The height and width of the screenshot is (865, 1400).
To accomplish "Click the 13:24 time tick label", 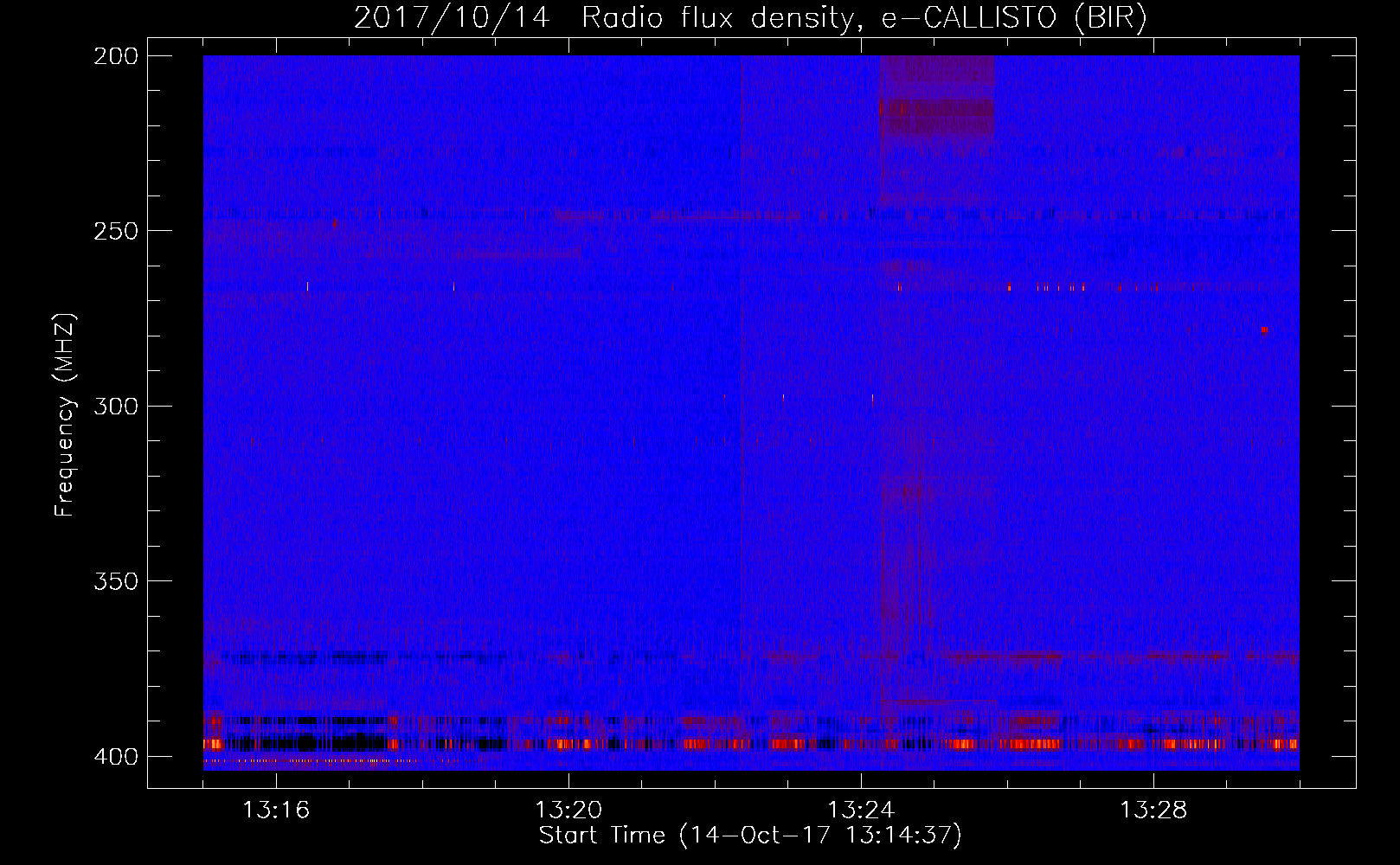I will coord(861,811).
